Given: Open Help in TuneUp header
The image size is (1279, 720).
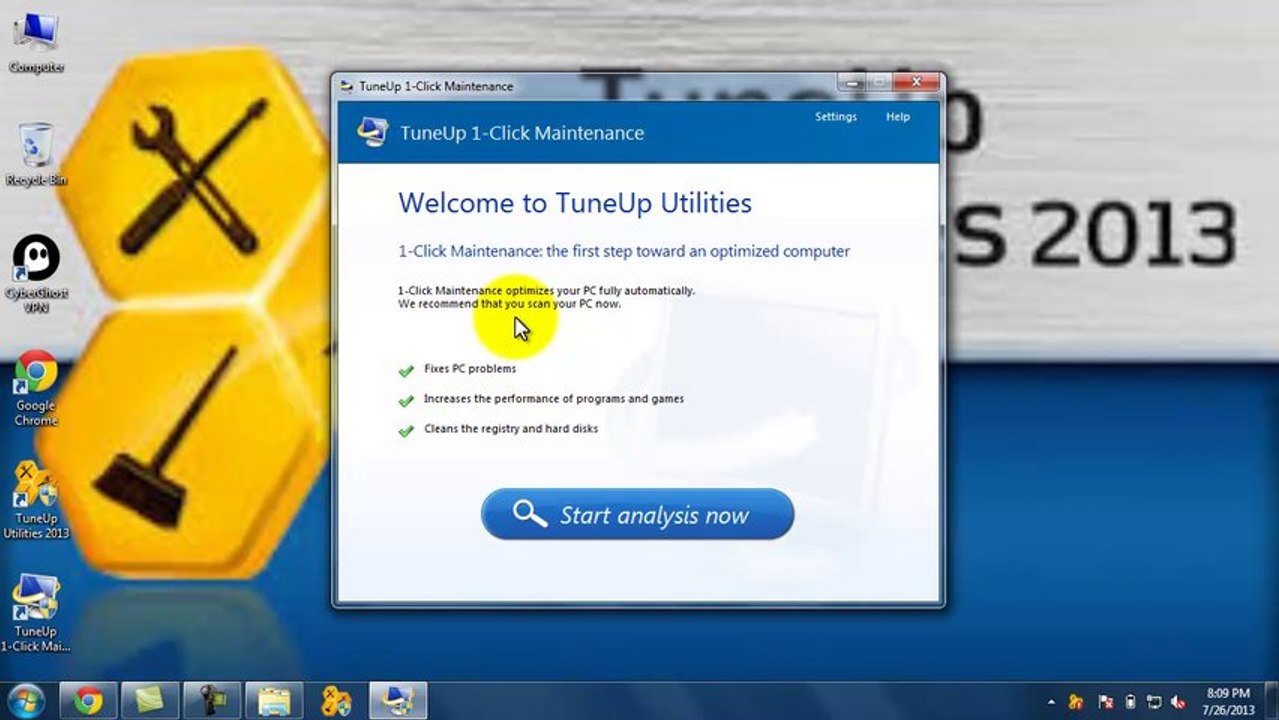Looking at the screenshot, I should [898, 117].
